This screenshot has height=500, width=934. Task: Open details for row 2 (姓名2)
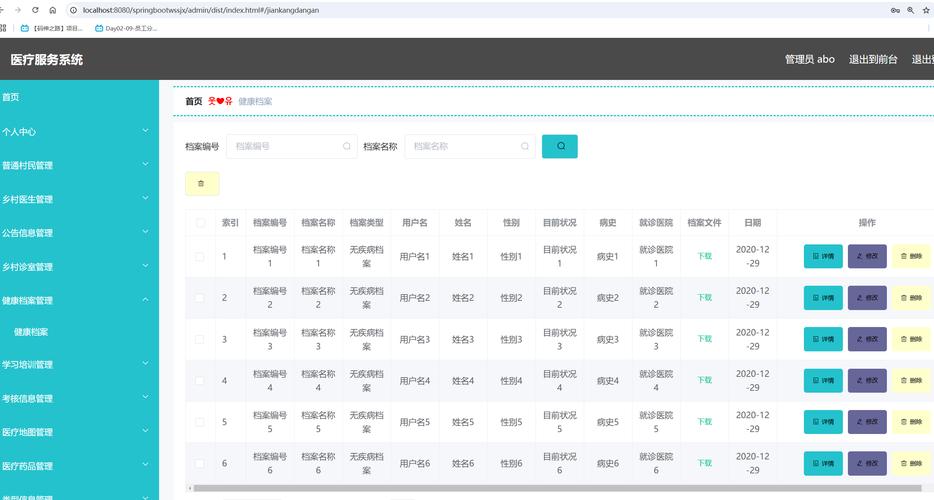(x=823, y=297)
